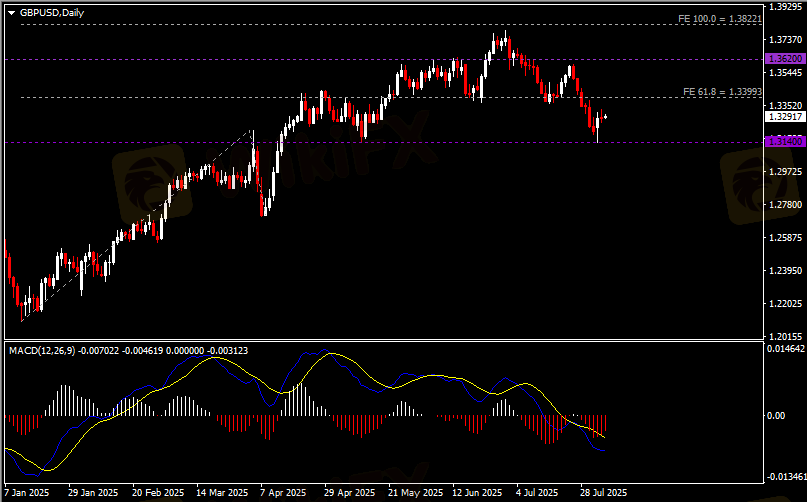Click the purple 1.31400 price tag
This screenshot has width=807, height=502.
point(785,142)
